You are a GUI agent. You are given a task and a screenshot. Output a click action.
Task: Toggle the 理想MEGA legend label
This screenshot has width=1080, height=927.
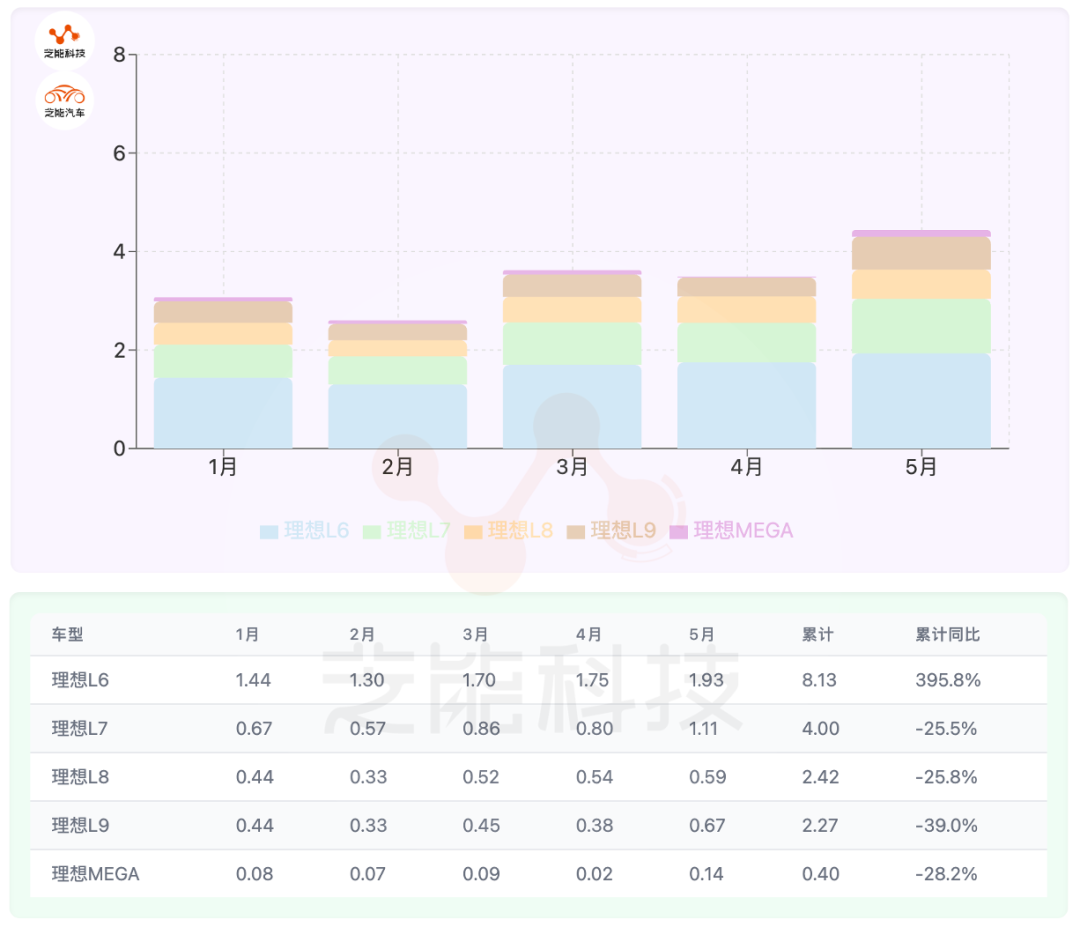[743, 530]
